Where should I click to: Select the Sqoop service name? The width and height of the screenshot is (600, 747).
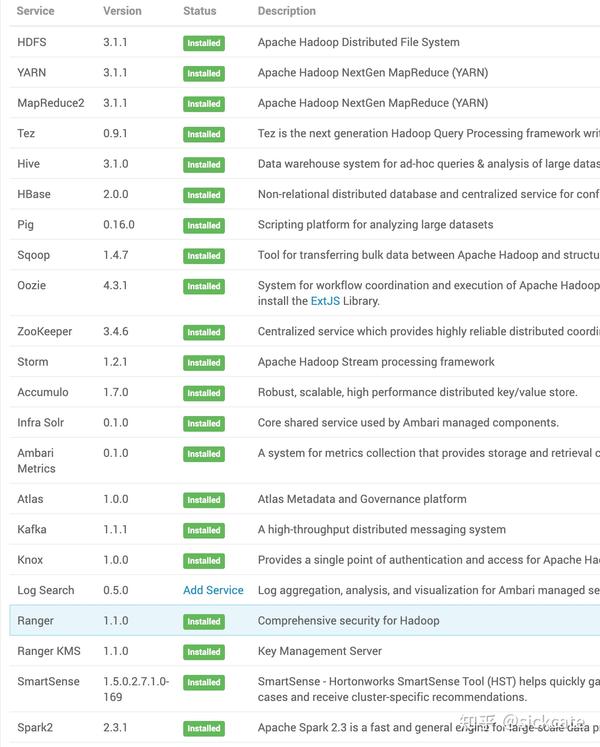tap(33, 255)
